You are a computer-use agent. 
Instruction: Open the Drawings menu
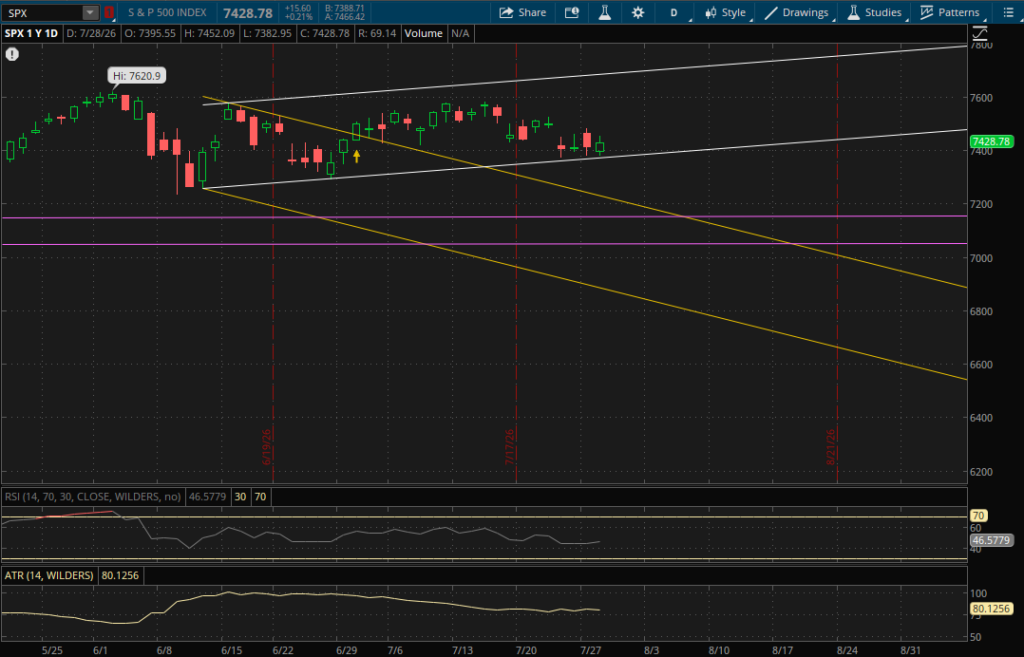(797, 12)
